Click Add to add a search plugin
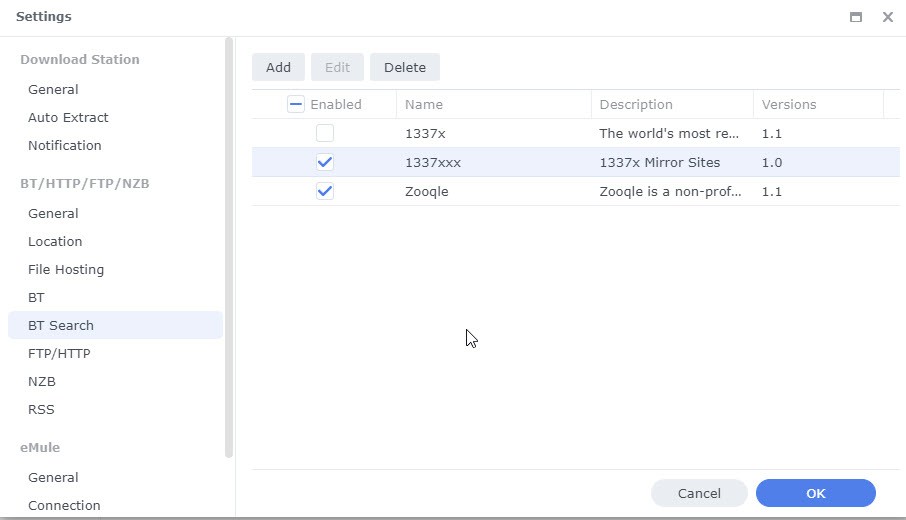Viewport: 906px width, 520px height. [278, 67]
